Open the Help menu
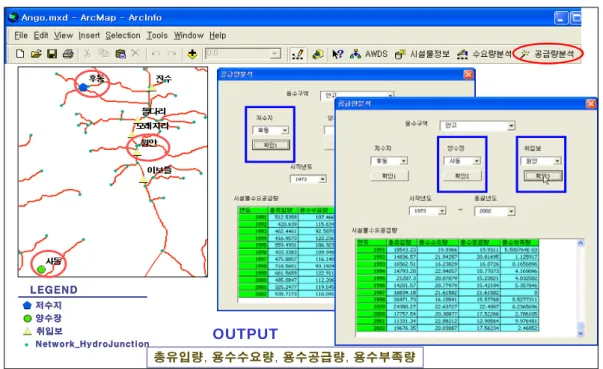603x369 pixels. 218,35
